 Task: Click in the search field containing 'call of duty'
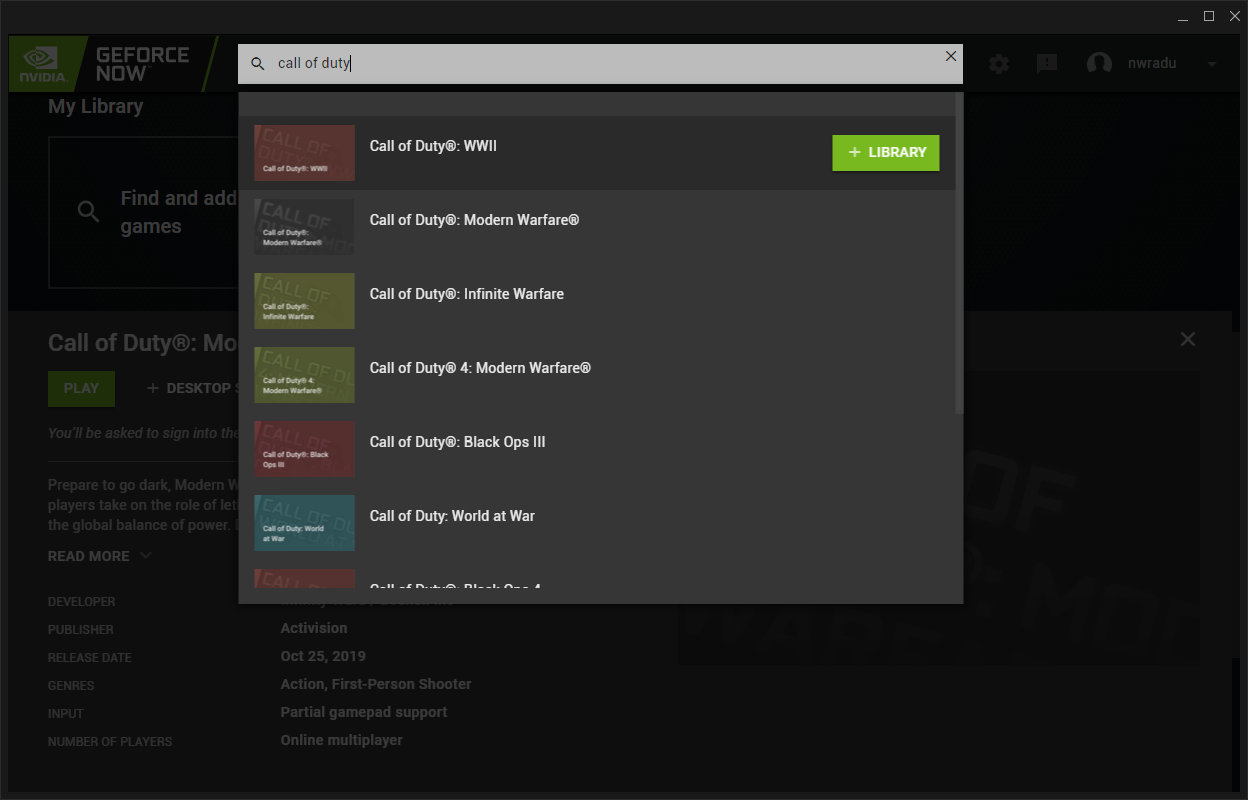600,64
